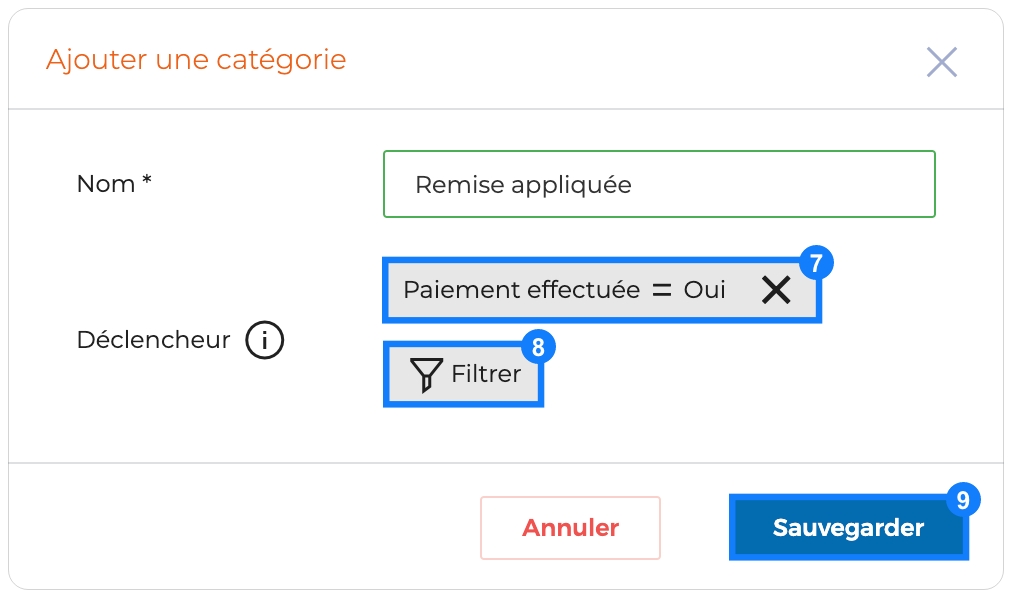Click the Nom label

click(106, 184)
